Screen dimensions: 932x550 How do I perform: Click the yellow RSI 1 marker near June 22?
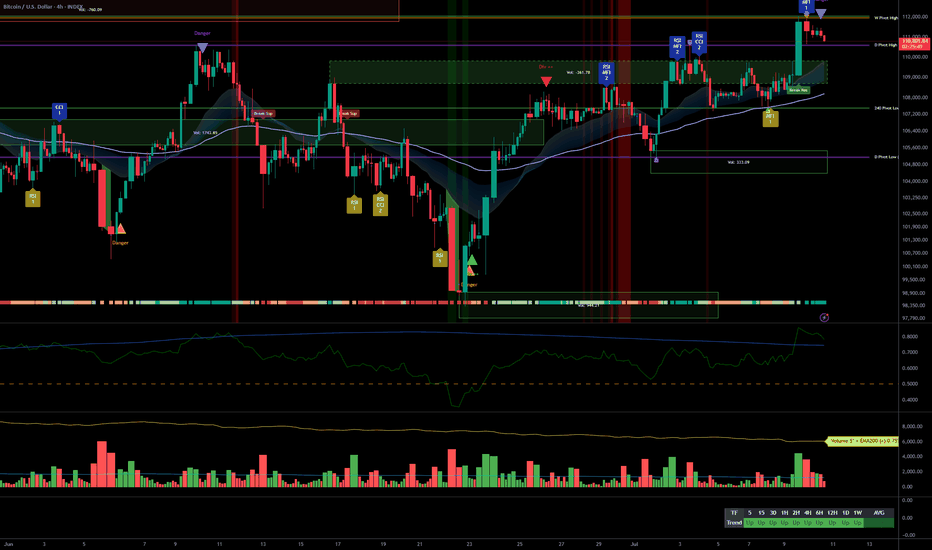pyautogui.click(x=440, y=258)
